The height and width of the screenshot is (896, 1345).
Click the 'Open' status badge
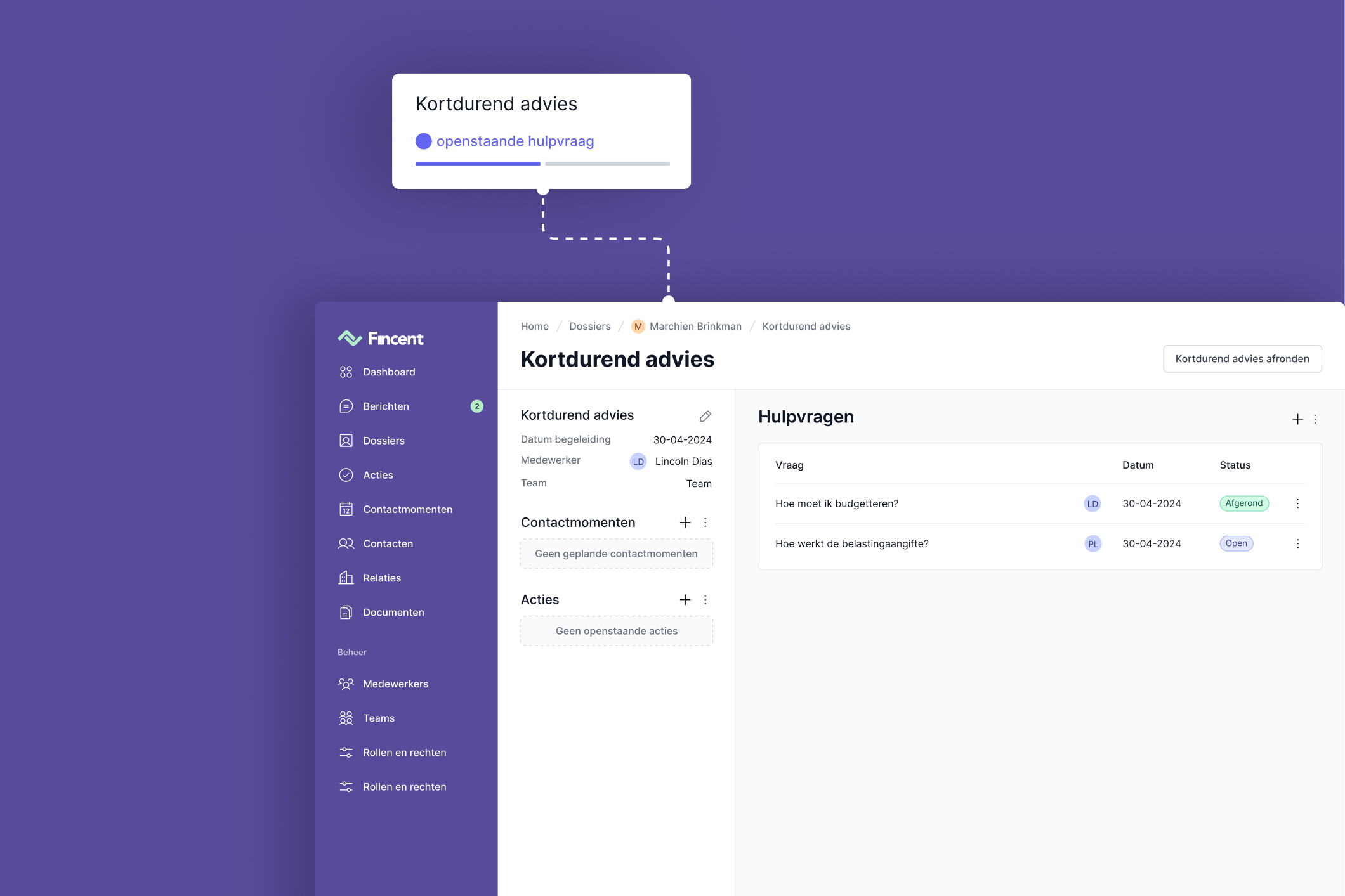point(1235,543)
